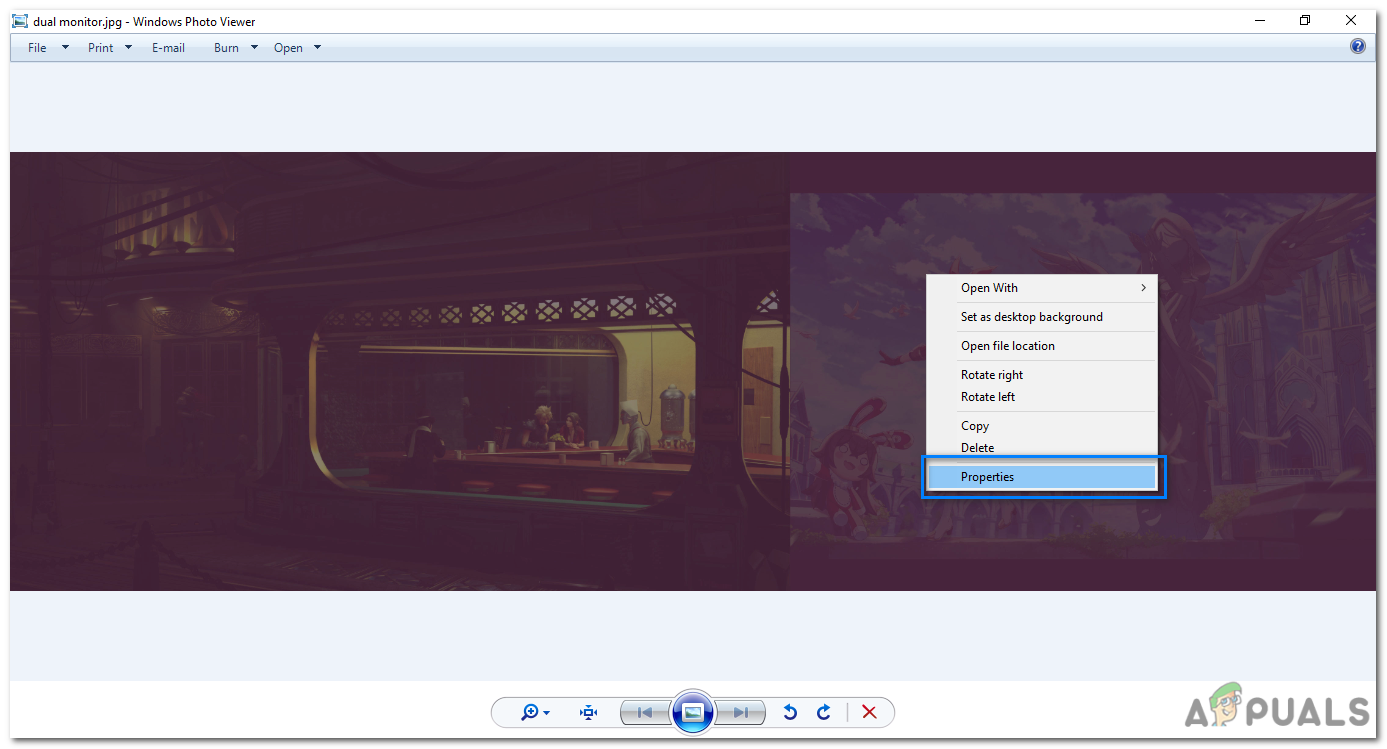Choose Open file location from the context menu
1387x749 pixels.
click(x=1007, y=345)
